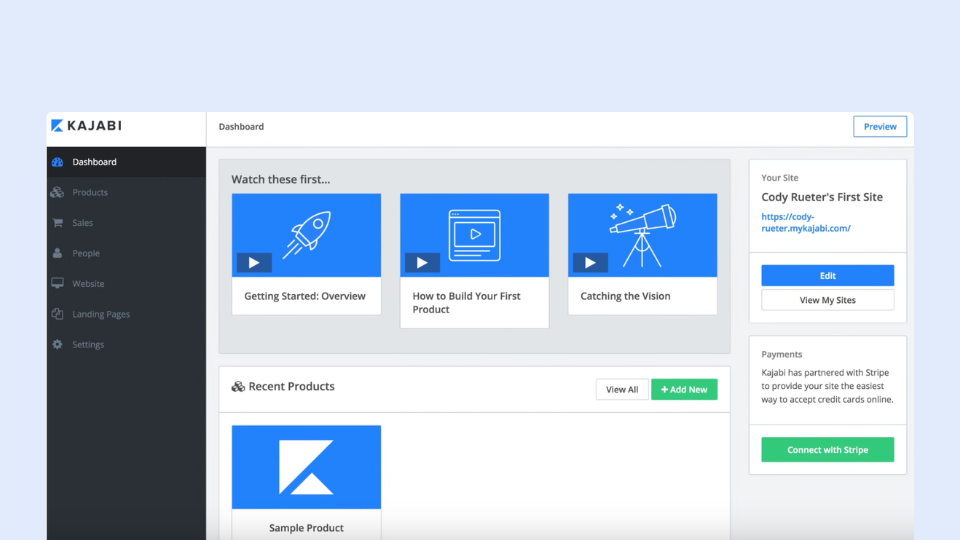Open the cody-rueter.mykajabi.com link
The width and height of the screenshot is (960, 540).
pyautogui.click(x=806, y=222)
